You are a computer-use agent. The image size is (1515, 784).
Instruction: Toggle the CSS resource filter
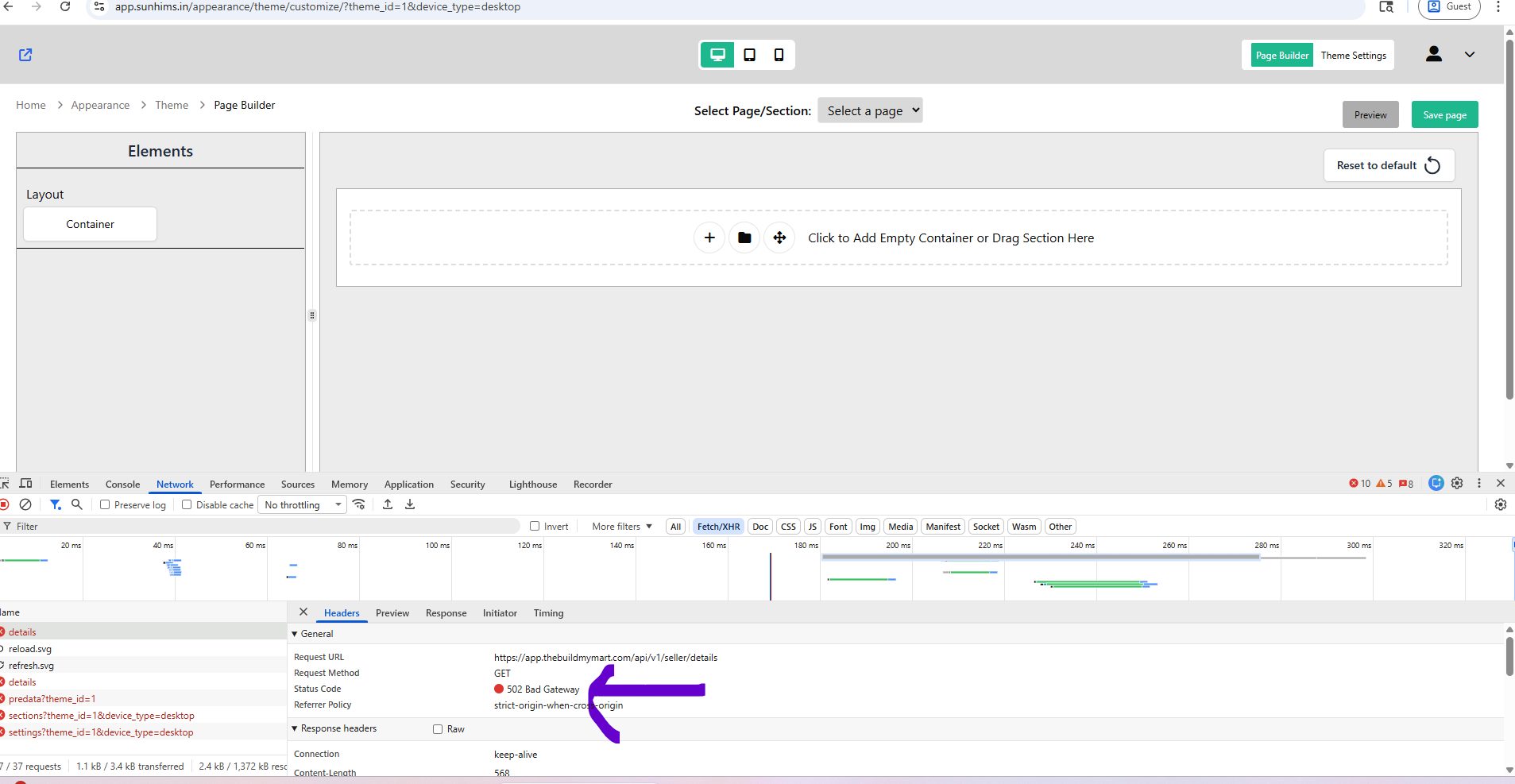click(788, 527)
